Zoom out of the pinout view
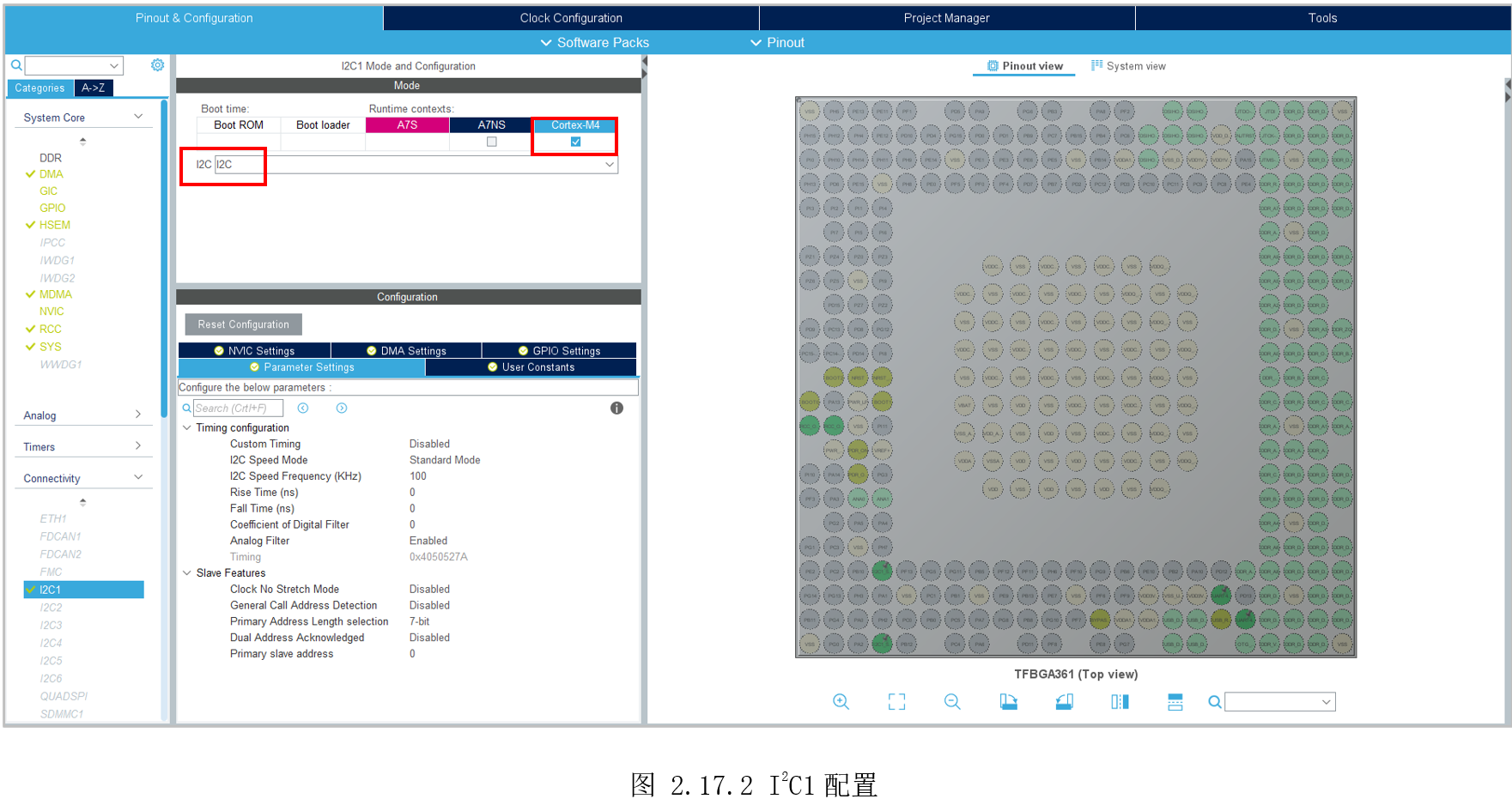 [952, 701]
